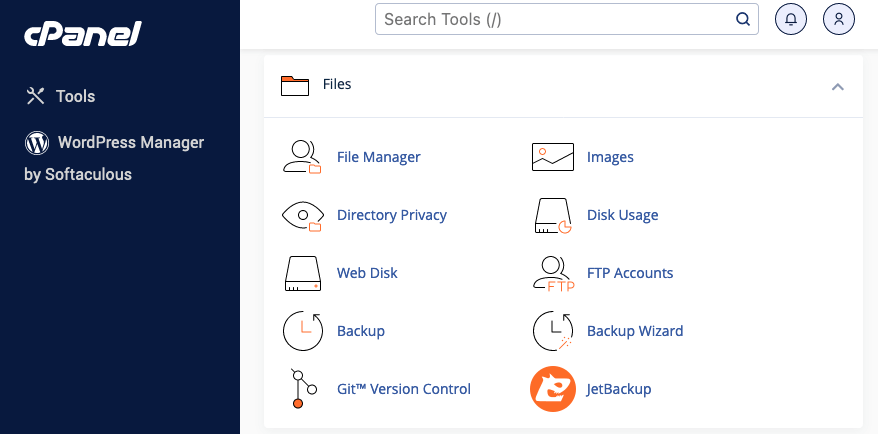Open the Git Version Control icon
878x434 pixels.
coord(302,389)
